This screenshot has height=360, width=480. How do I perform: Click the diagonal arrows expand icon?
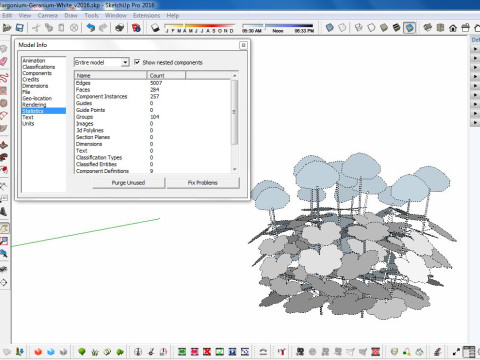456,351
